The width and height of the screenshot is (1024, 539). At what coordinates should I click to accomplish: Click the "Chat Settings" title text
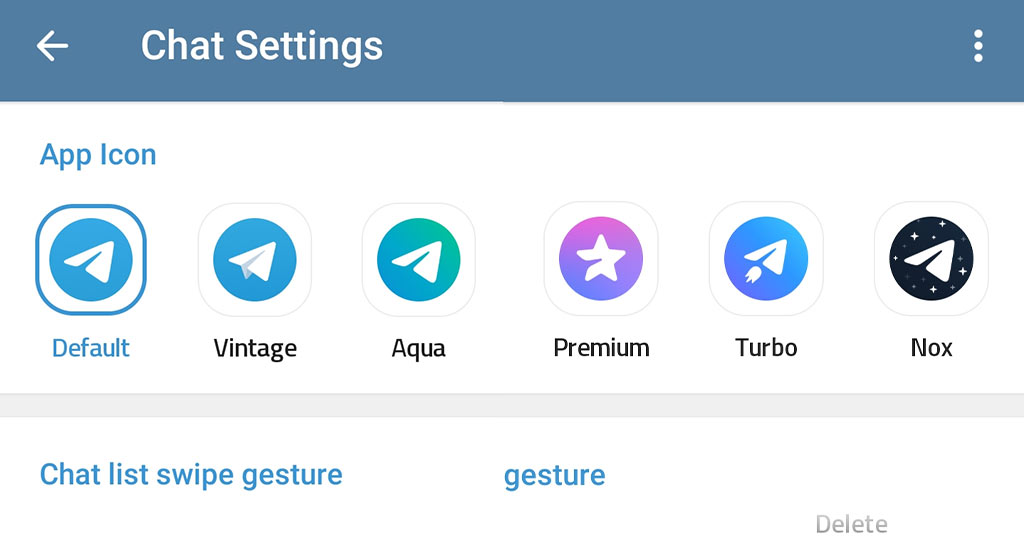click(x=262, y=46)
